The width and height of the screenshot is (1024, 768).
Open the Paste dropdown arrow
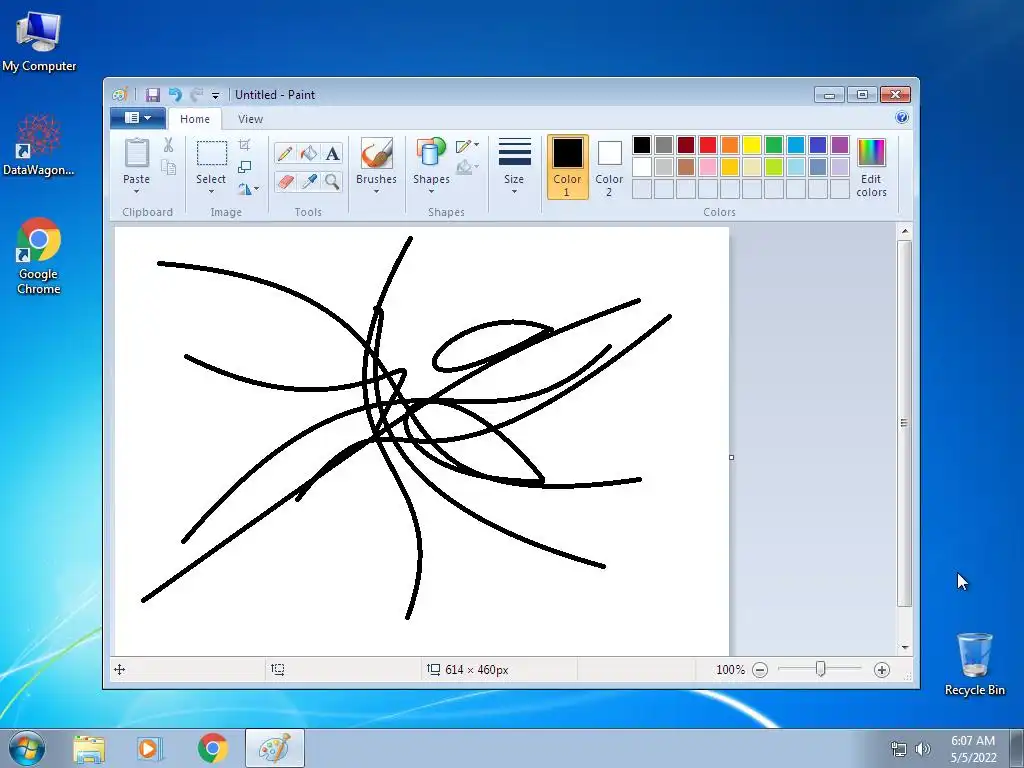pyautogui.click(x=136, y=191)
